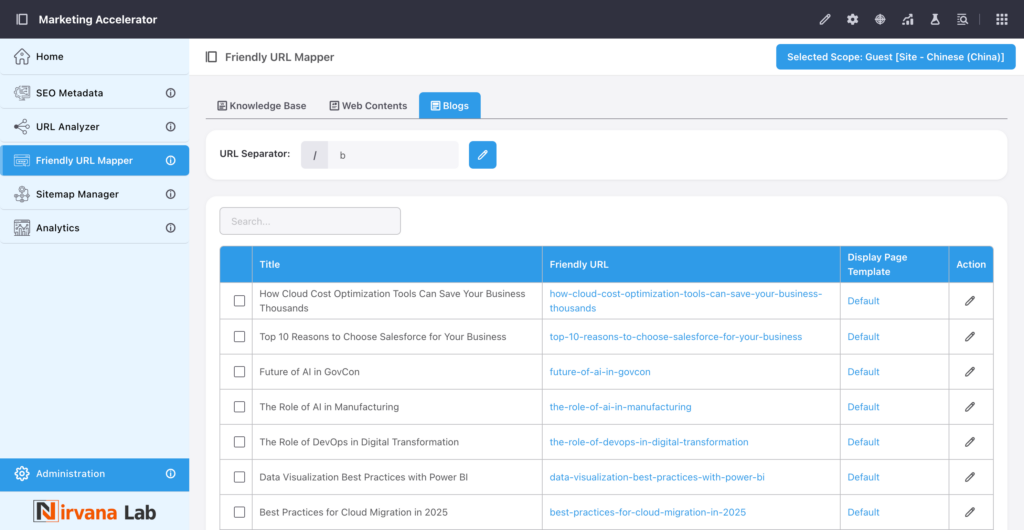The width and height of the screenshot is (1024, 530).
Task: Edit row for Future of AI in GovCon
Action: coord(969,372)
